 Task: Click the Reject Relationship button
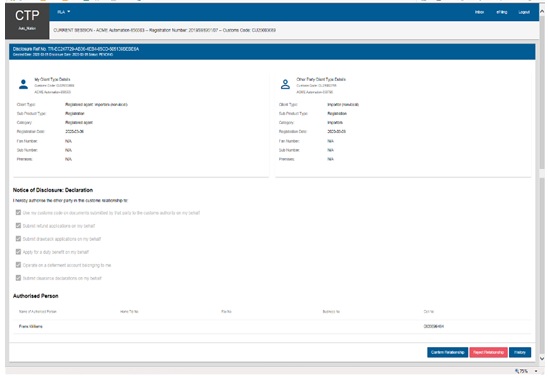488,352
